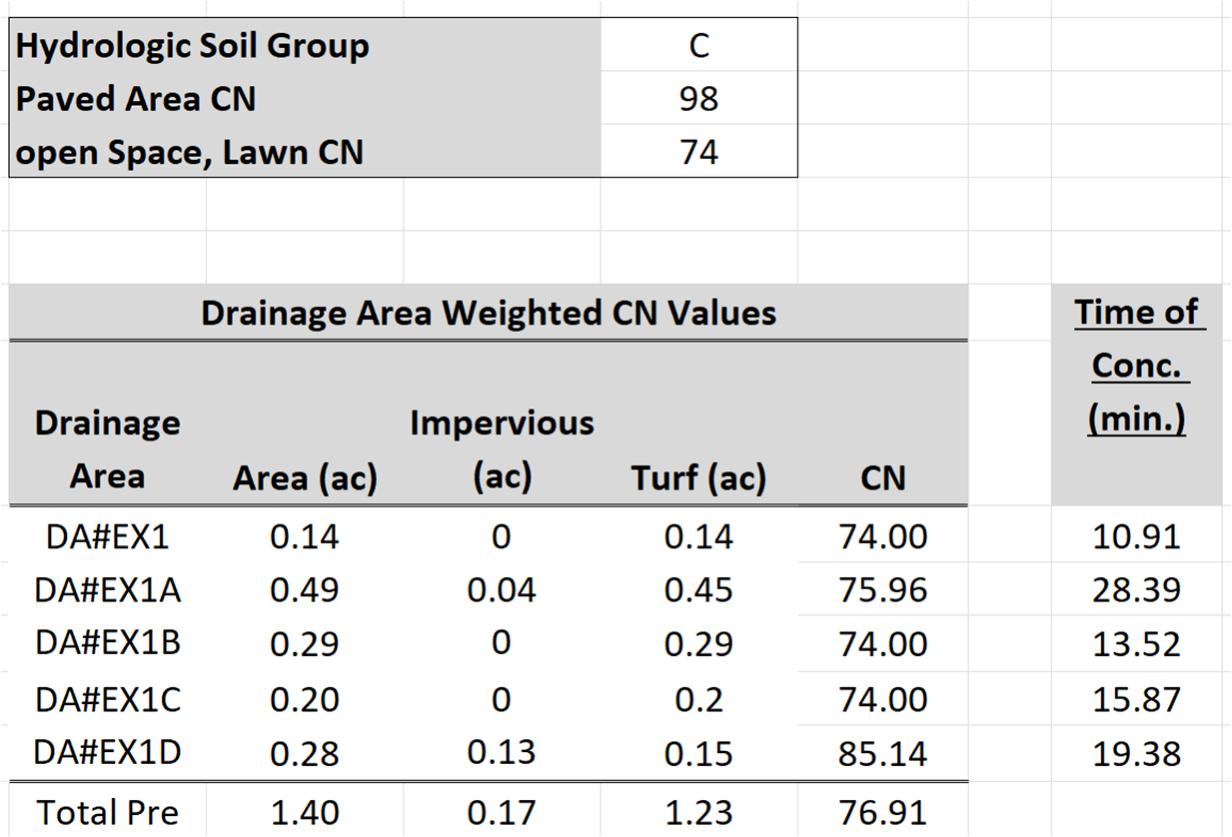1232x837 pixels.
Task: Click the DA#EX1D CN value 85.14
Action: point(883,753)
